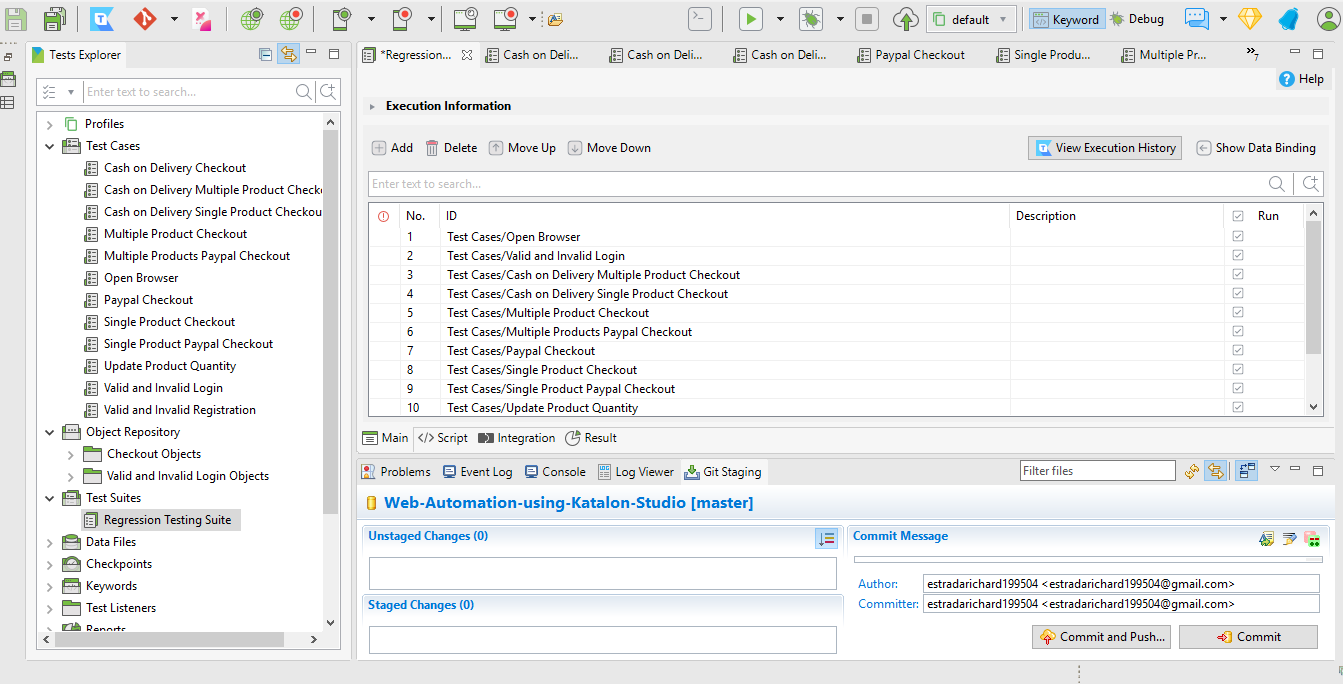Click the Stop execution square icon
The height and width of the screenshot is (684, 1343).
pyautogui.click(x=867, y=18)
